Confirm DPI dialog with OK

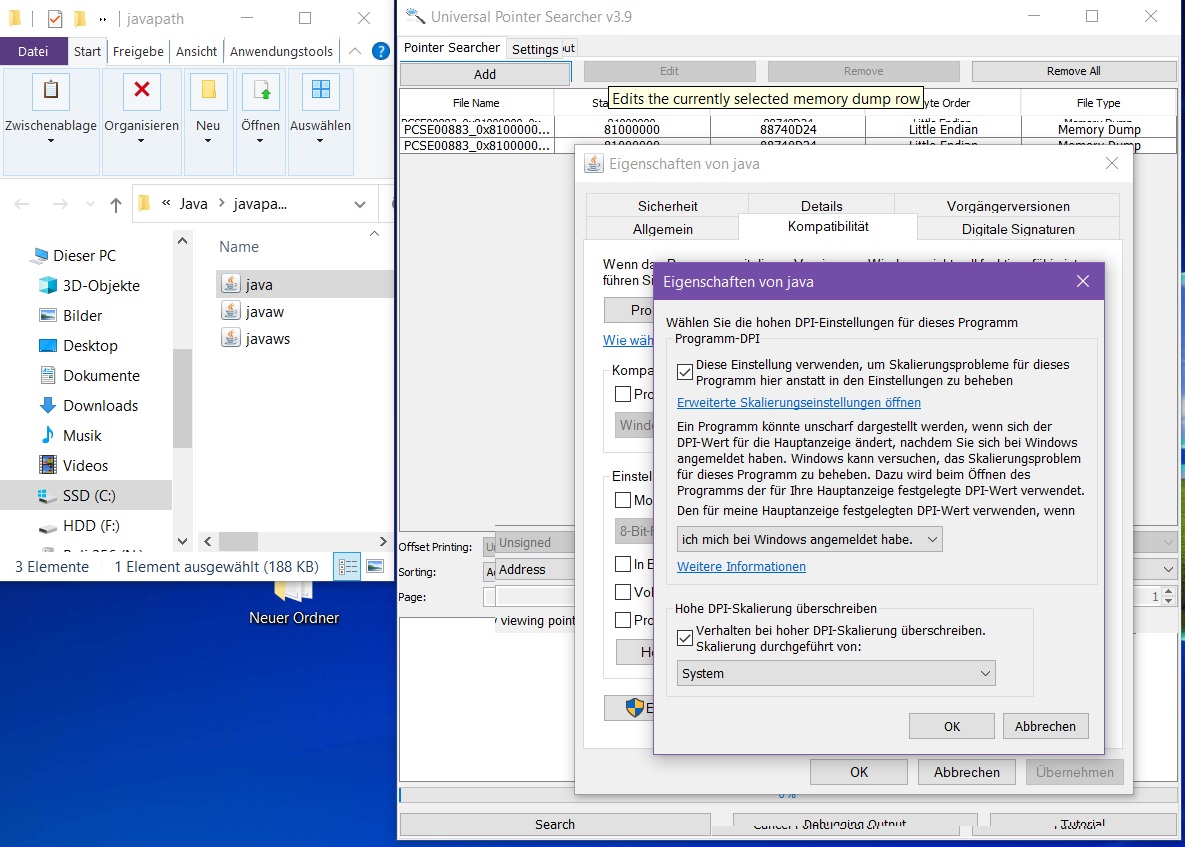(951, 726)
